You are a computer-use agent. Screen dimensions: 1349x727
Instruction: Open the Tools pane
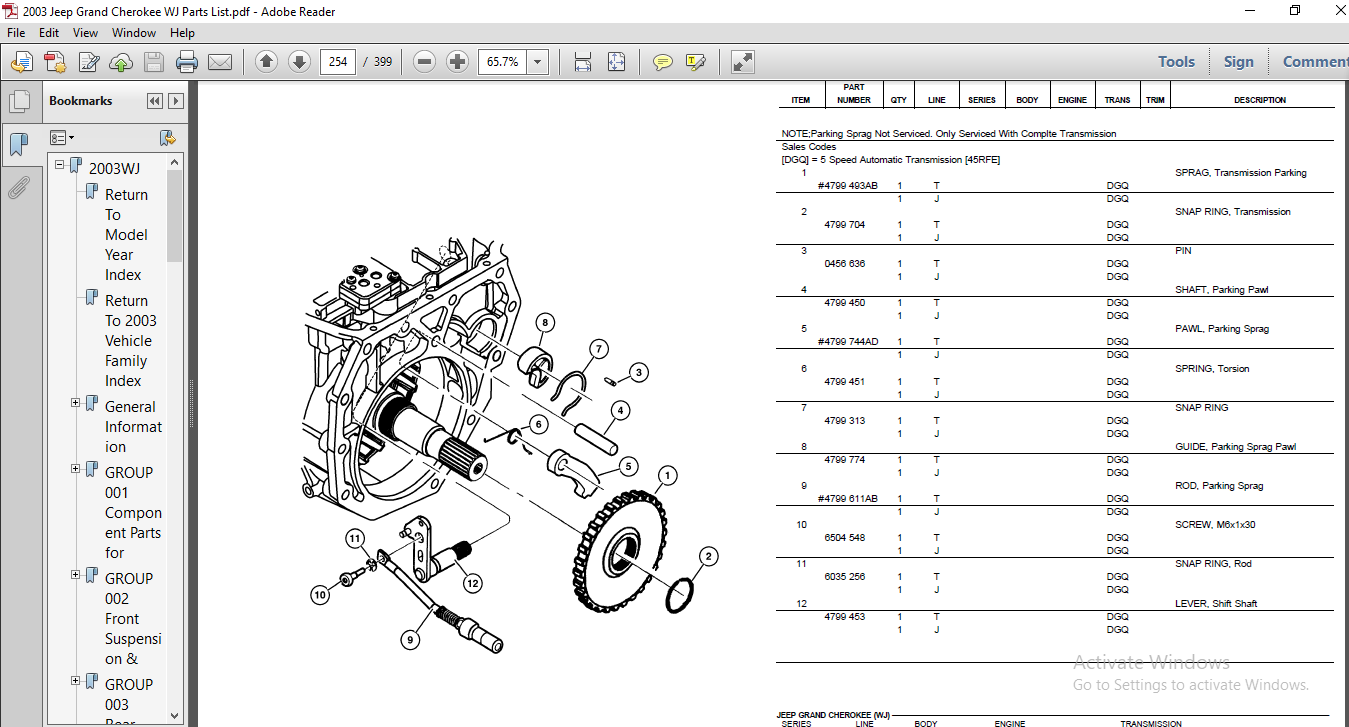tap(1176, 62)
